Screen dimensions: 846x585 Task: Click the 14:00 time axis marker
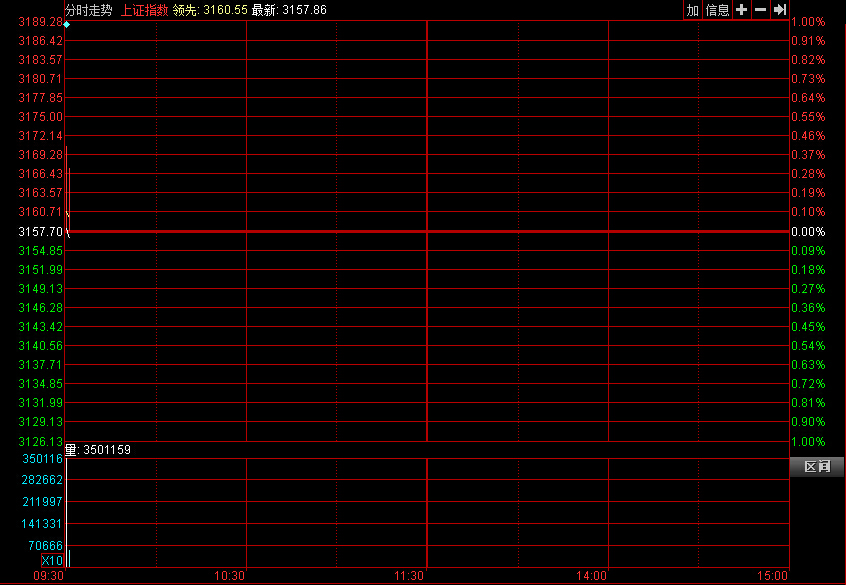(591, 576)
